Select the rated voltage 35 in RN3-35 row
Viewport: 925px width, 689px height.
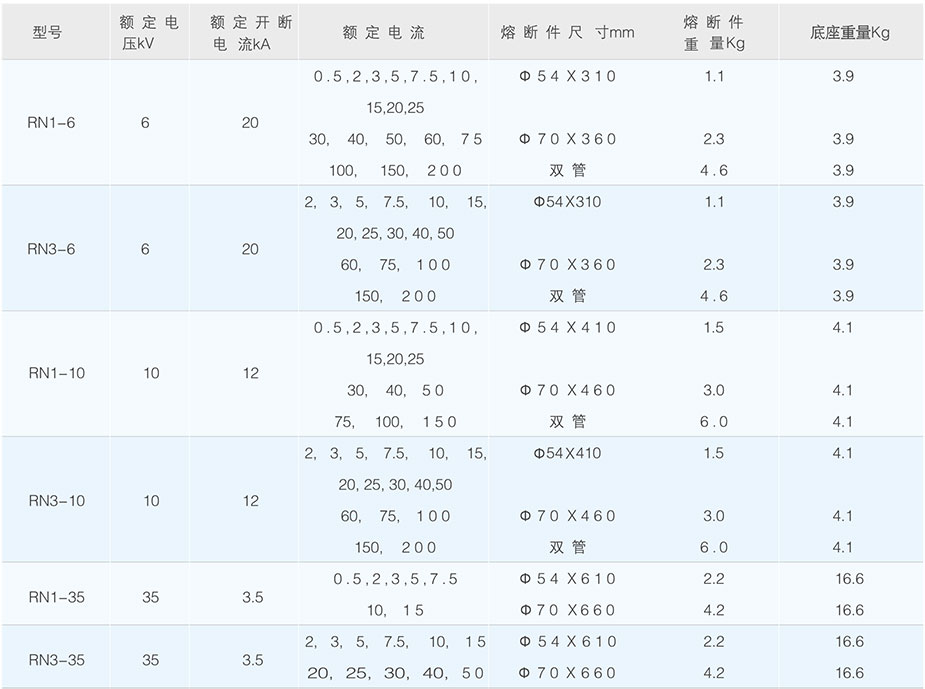click(150, 660)
